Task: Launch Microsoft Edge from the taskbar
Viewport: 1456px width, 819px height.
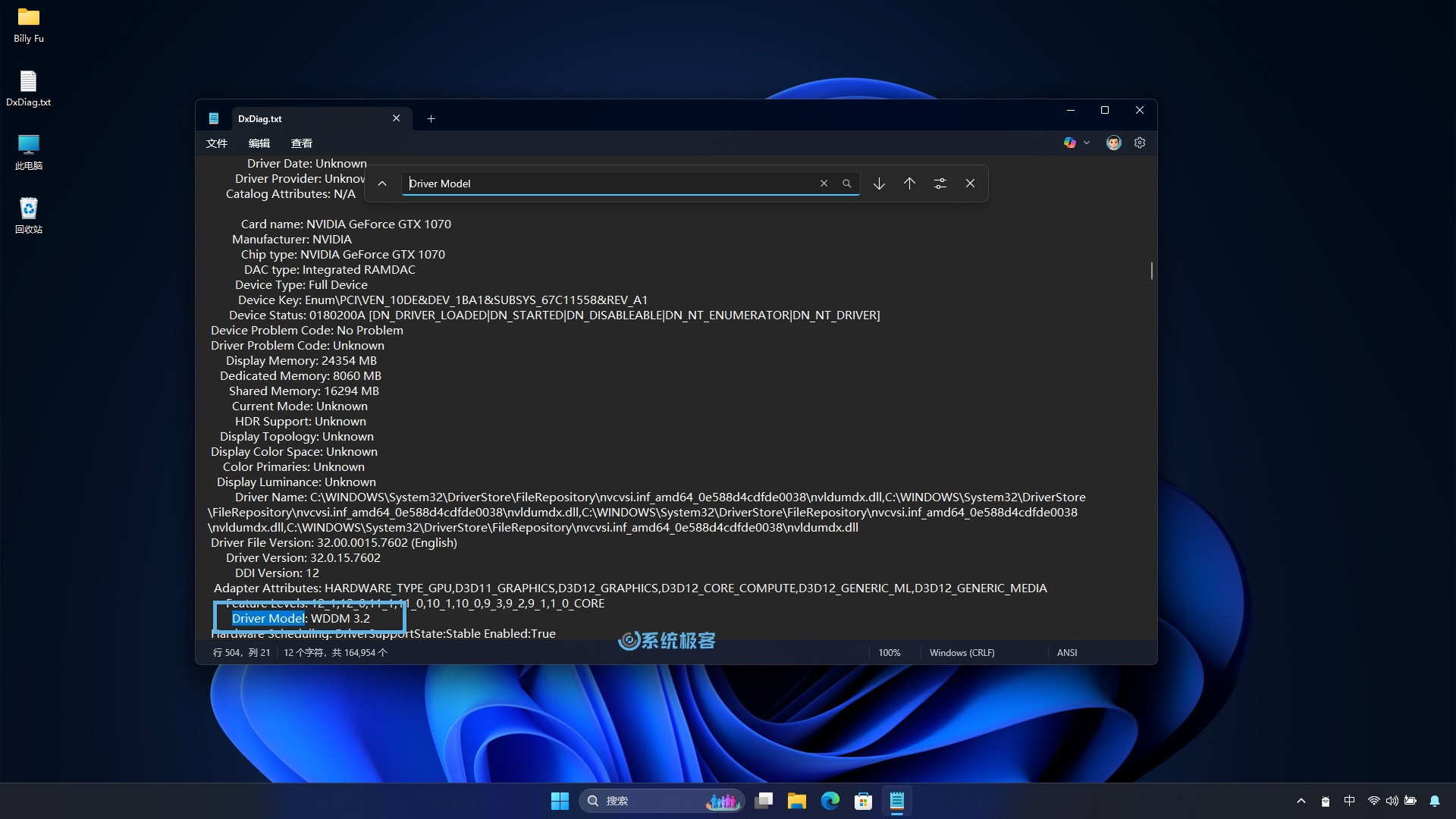Action: pyautogui.click(x=830, y=801)
